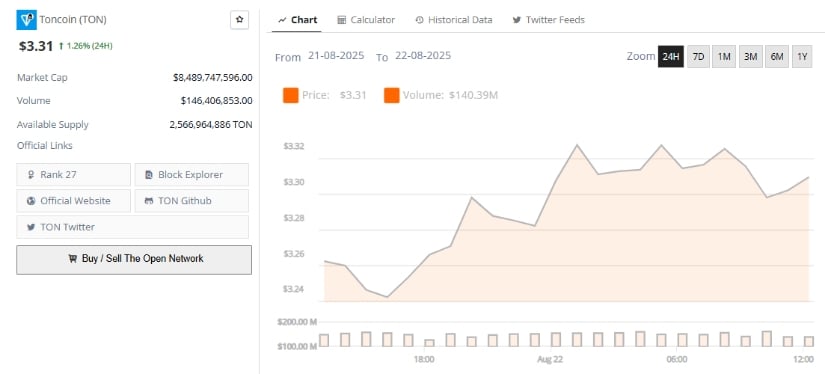The width and height of the screenshot is (825, 374).
Task: Click the Twitter bird icon in Twitter Feeds
Action: pos(517,20)
